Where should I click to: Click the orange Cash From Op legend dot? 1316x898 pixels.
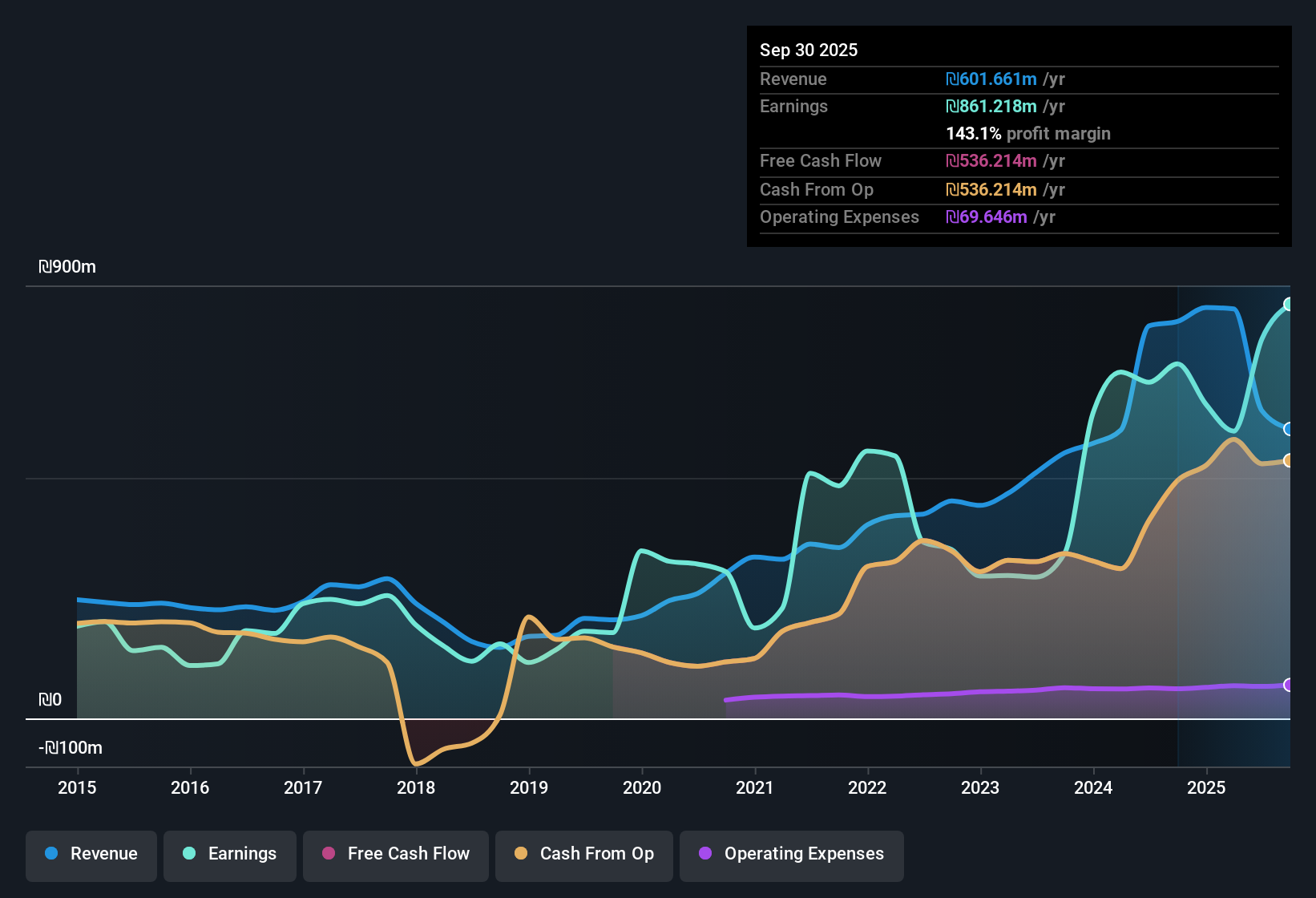pyautogui.click(x=521, y=854)
